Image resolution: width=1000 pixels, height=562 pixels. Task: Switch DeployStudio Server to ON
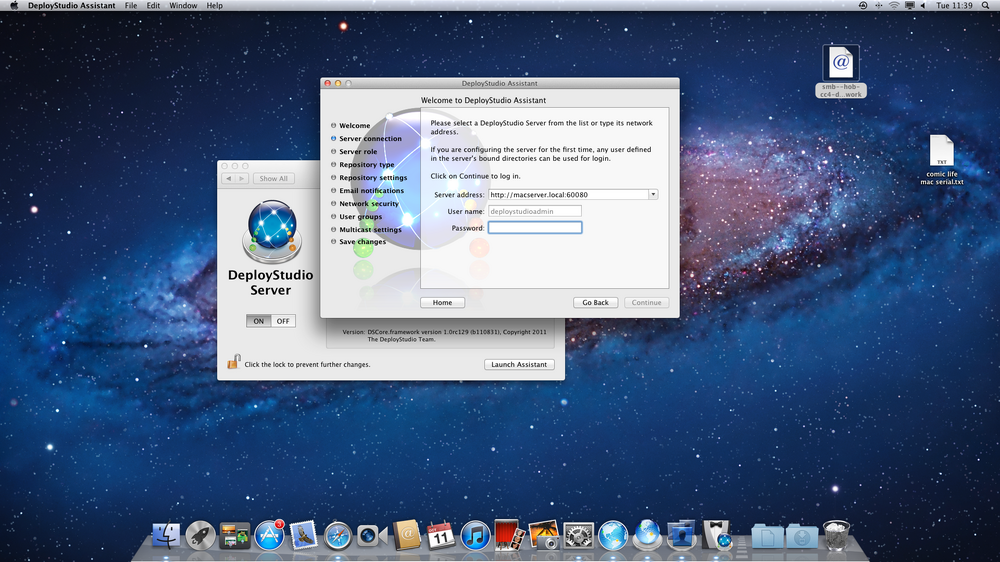tap(258, 321)
